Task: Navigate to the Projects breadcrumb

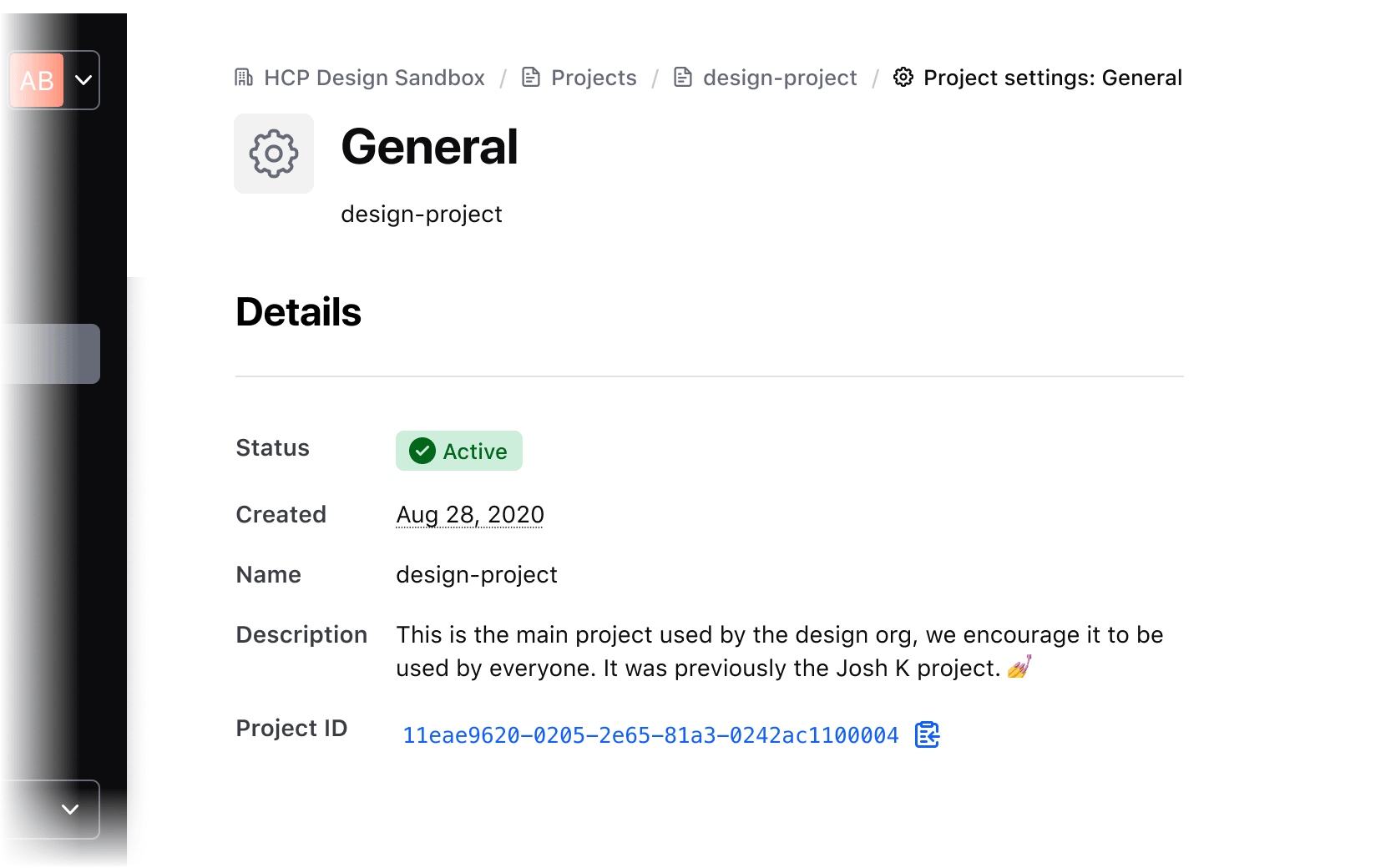Action: tap(594, 77)
